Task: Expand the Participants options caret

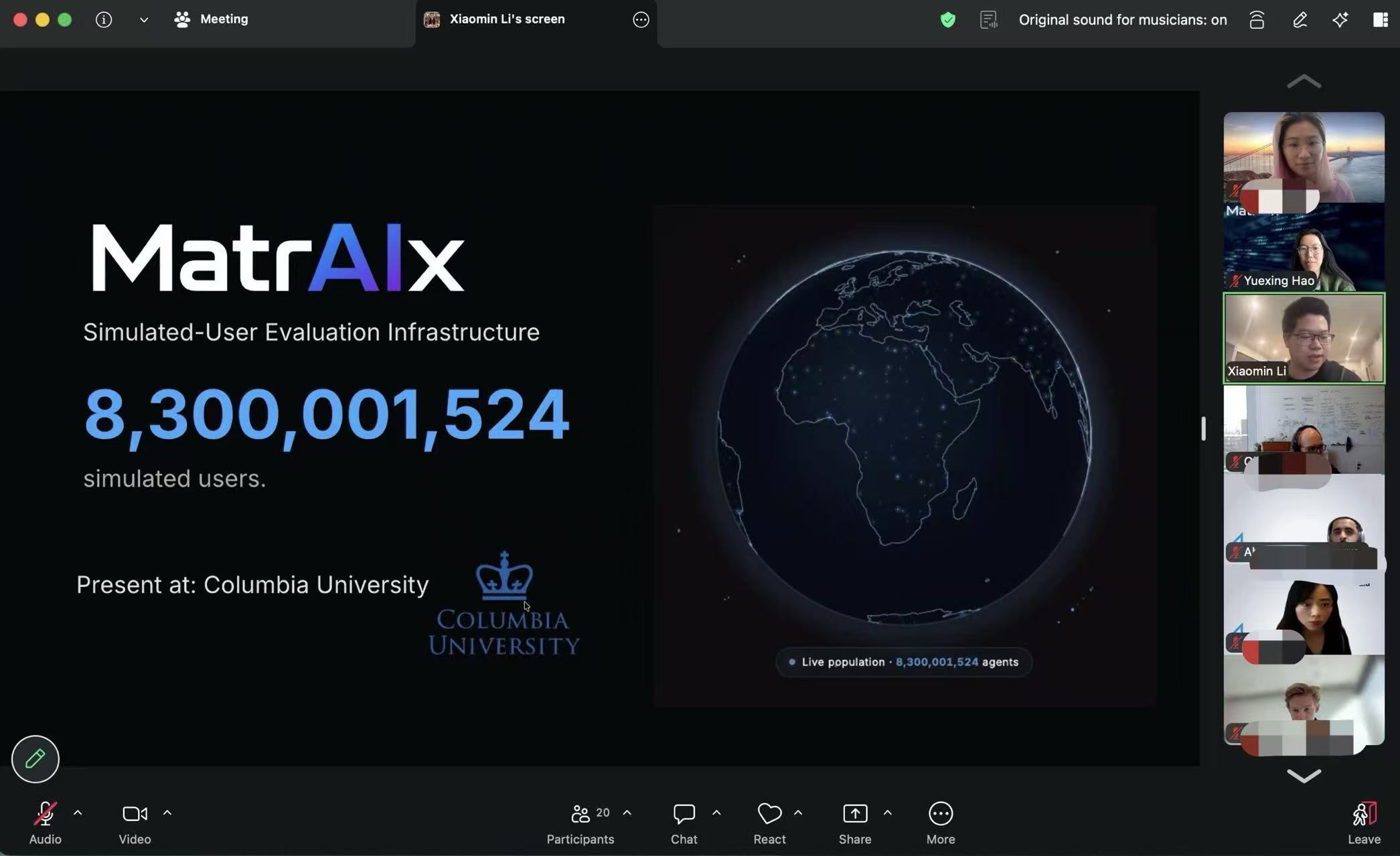Action: click(x=627, y=813)
